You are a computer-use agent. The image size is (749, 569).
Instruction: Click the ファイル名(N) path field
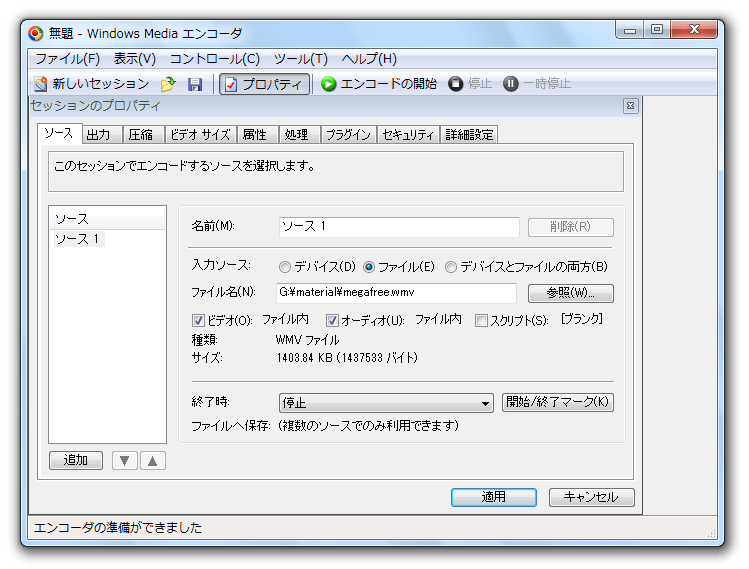396,292
